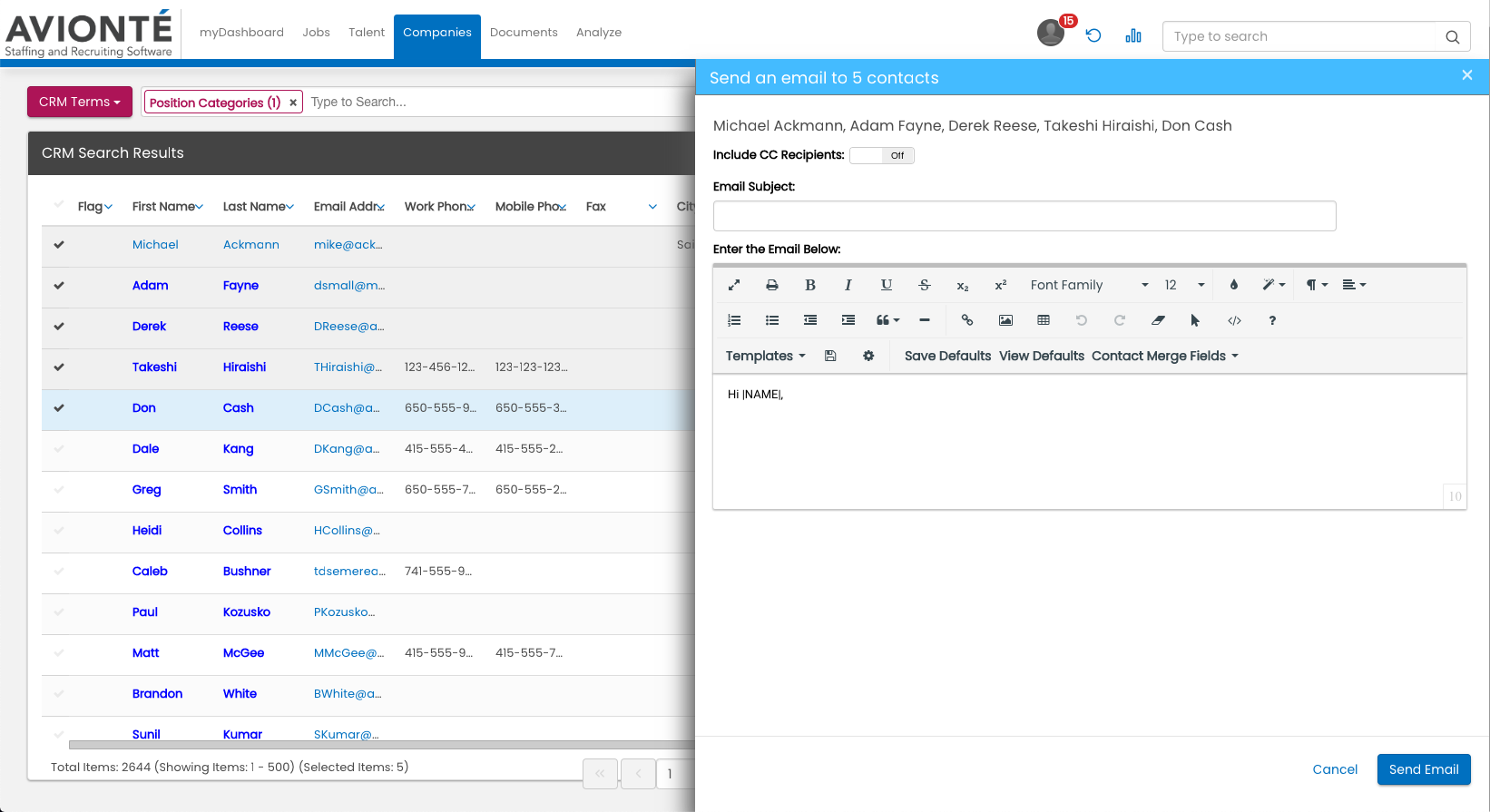Click the insert link icon
This screenshot has width=1490, height=812.
click(x=967, y=320)
